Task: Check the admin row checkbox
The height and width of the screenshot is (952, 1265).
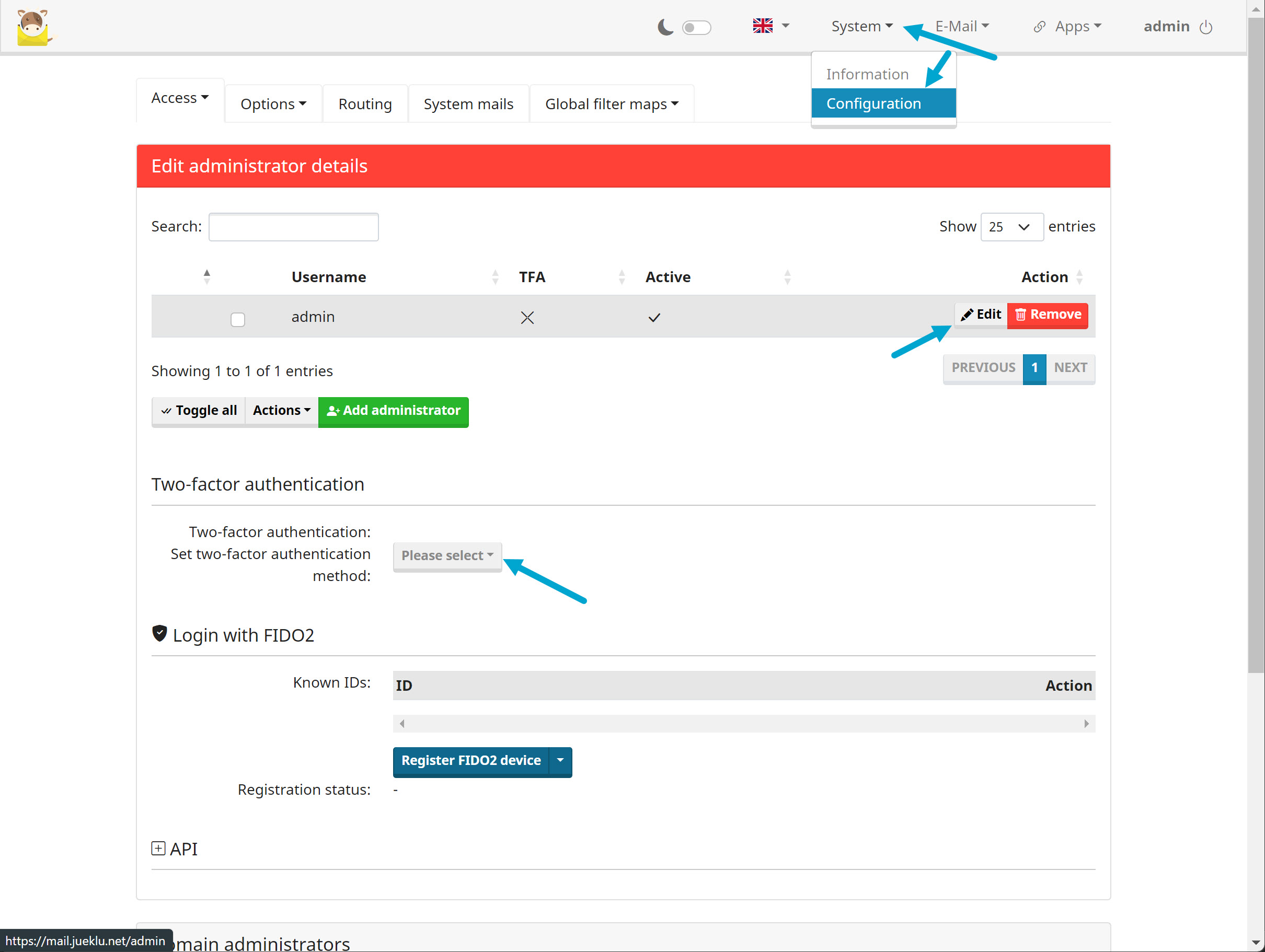Action: coord(238,319)
